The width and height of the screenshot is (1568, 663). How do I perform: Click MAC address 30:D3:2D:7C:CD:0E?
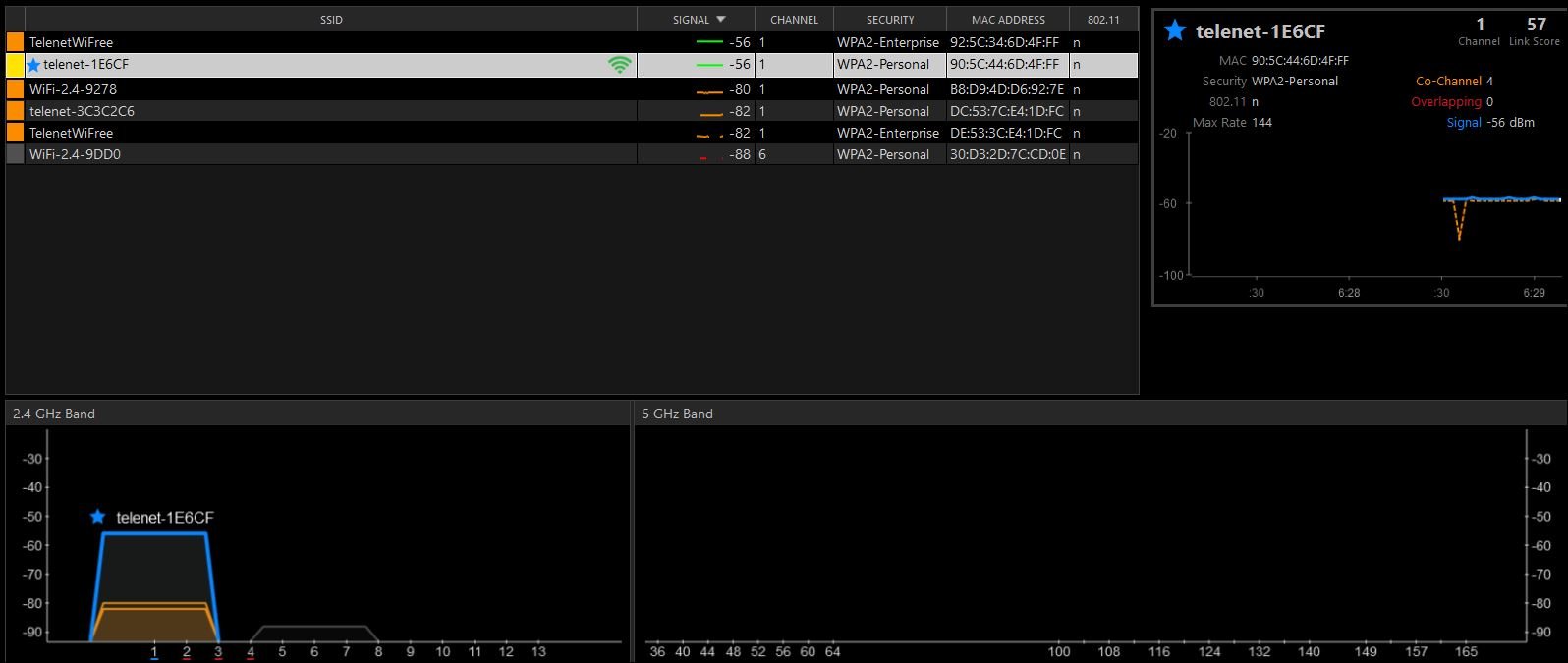(x=1007, y=154)
